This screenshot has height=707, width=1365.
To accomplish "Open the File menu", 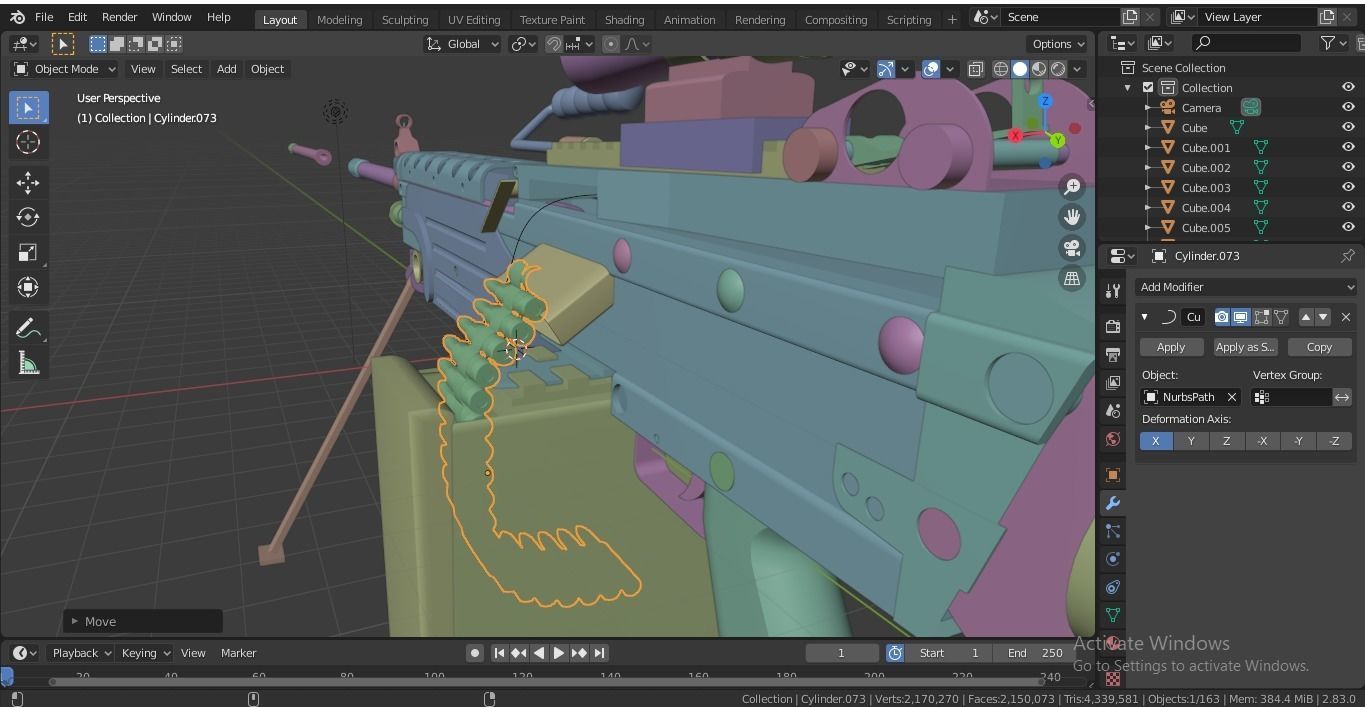I will click(44, 17).
